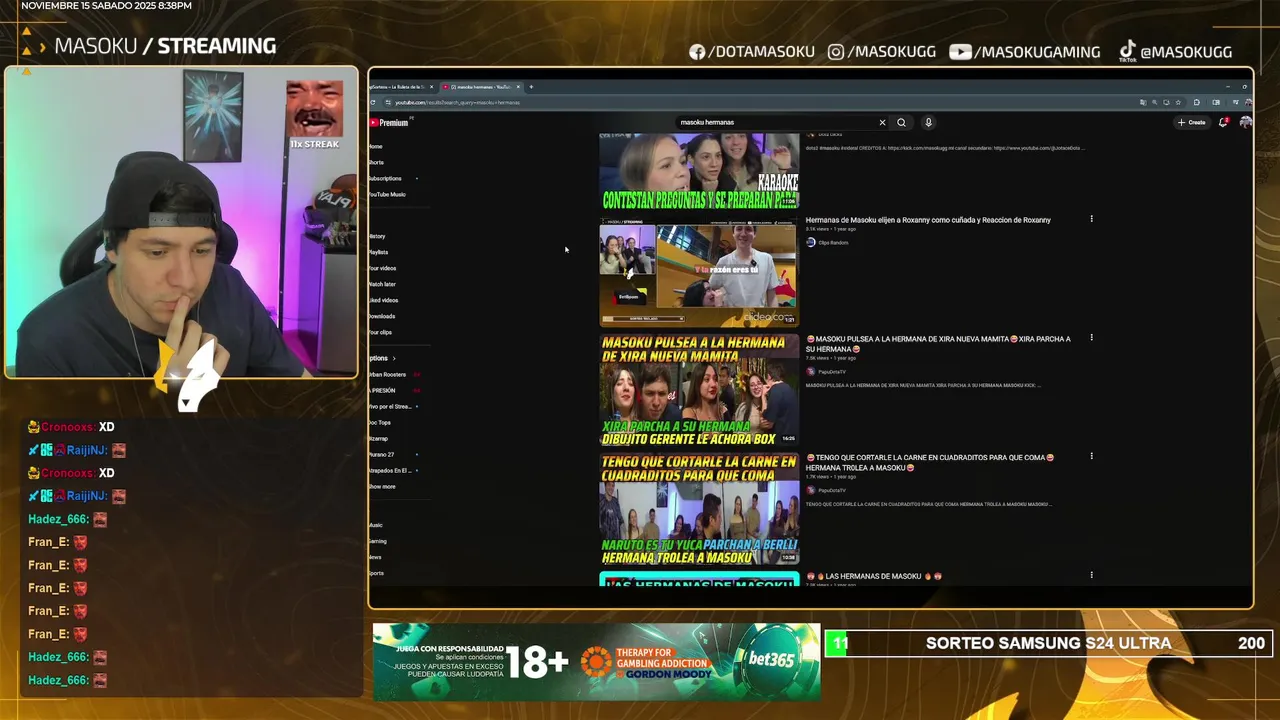Open a new browser tab with plus
This screenshot has width=1280, height=720.
click(531, 87)
